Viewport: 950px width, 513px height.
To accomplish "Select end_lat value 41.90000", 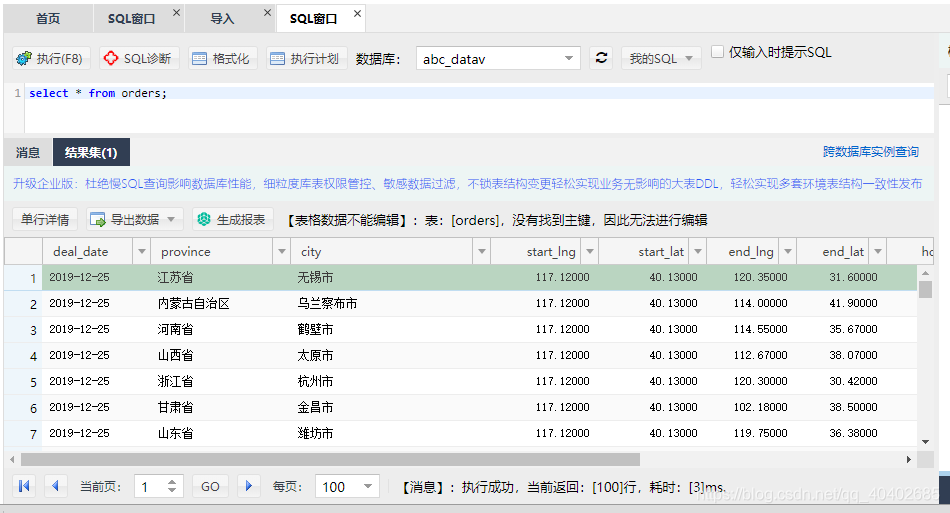I will click(x=853, y=303).
